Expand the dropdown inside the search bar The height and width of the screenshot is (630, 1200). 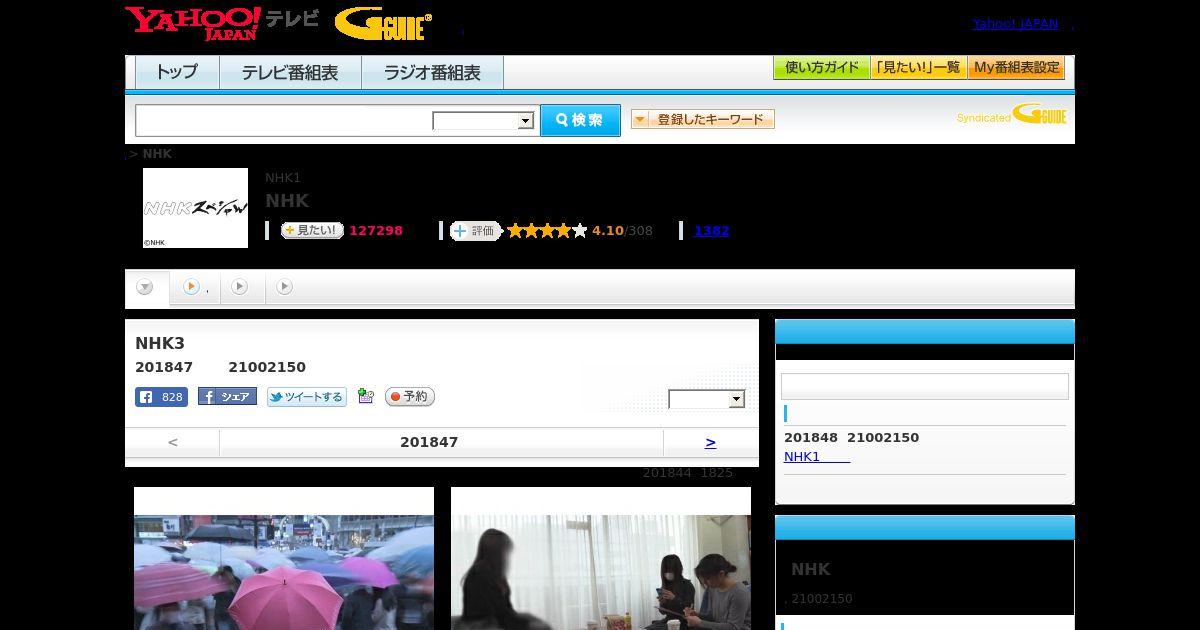(x=484, y=121)
